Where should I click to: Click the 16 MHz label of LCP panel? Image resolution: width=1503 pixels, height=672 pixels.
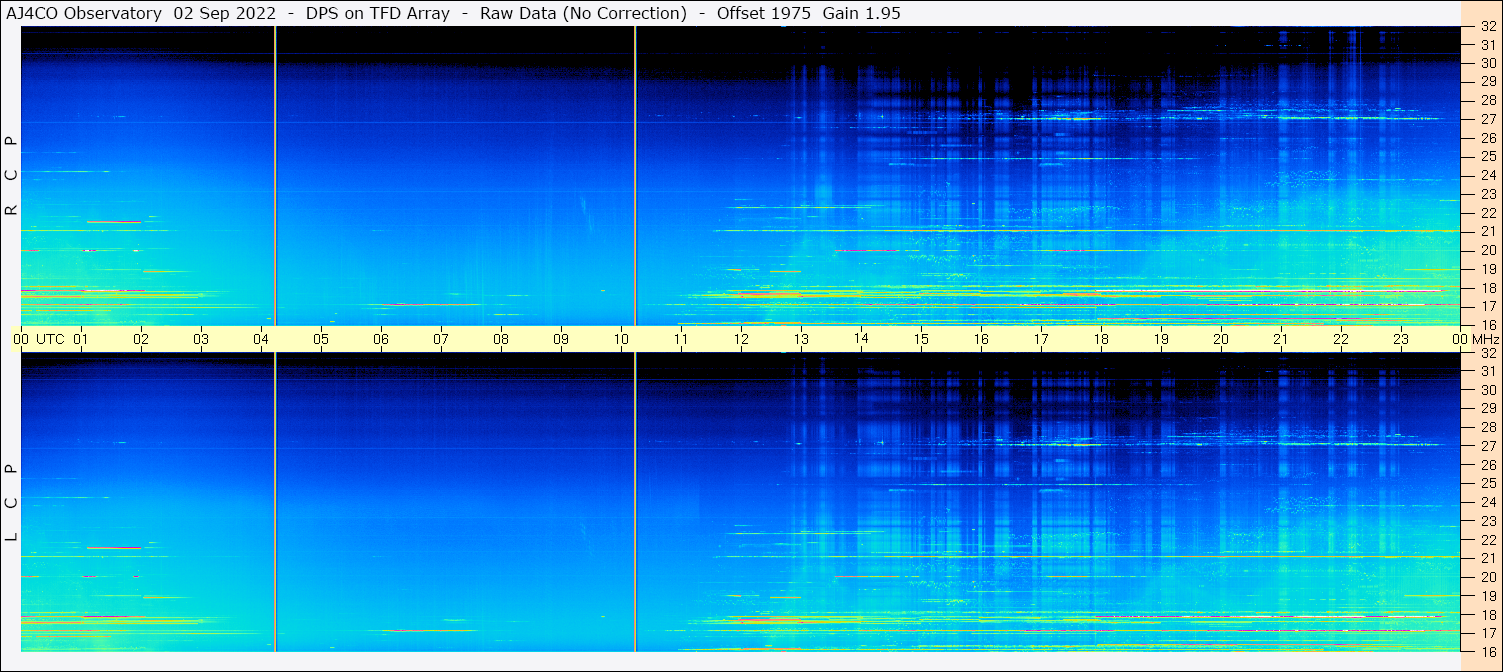pyautogui.click(x=1488, y=650)
